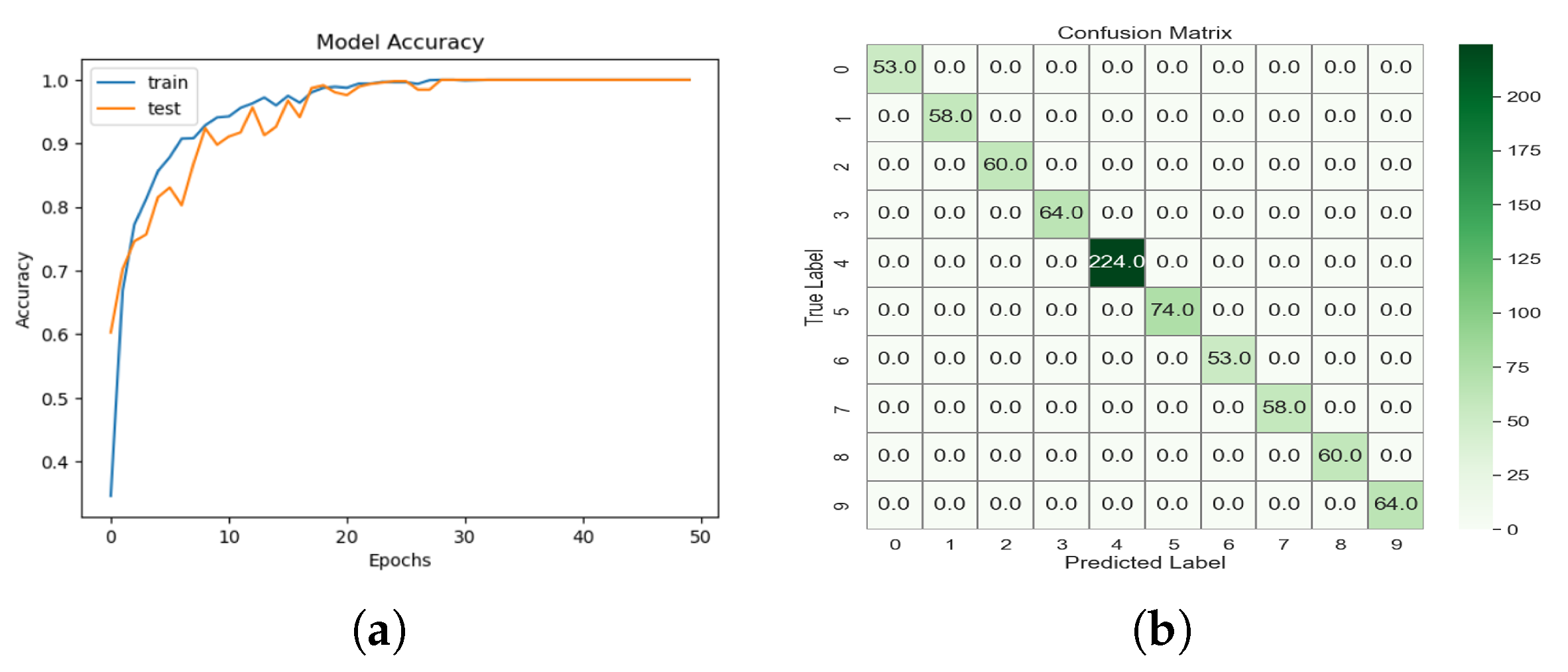Select the 60.0 cell in row 8
Image resolution: width=1568 pixels, height=672 pixels.
(1339, 456)
